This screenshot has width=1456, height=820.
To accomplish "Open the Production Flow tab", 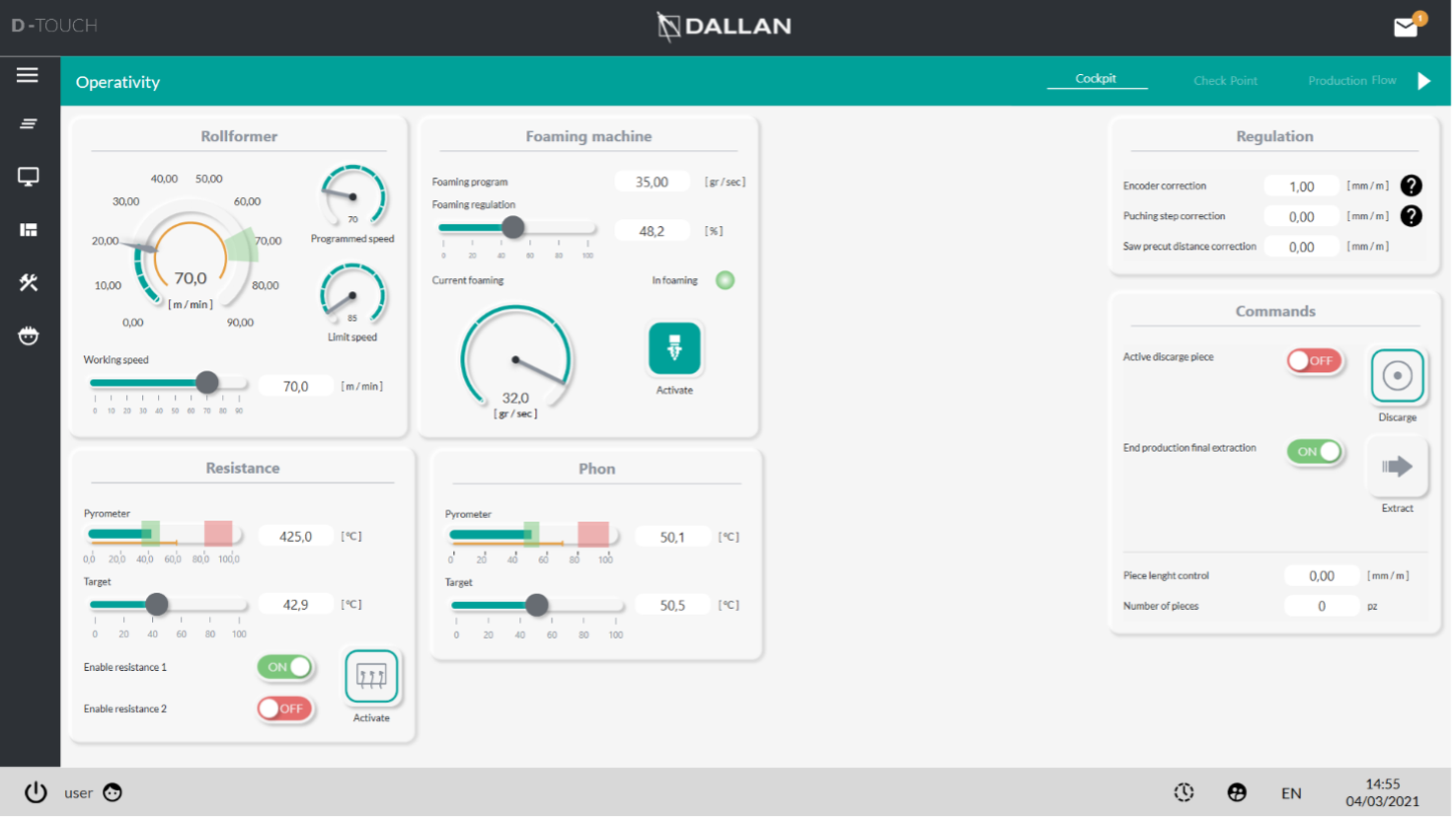I will tap(1352, 80).
